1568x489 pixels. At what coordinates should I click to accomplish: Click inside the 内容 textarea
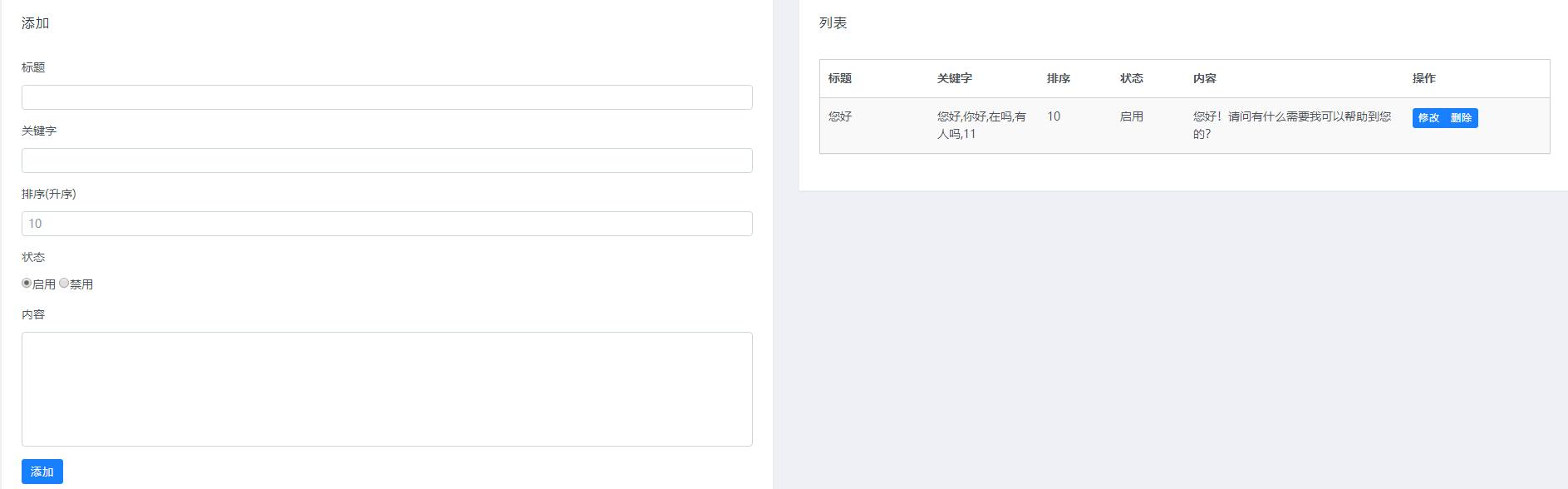[386, 389]
